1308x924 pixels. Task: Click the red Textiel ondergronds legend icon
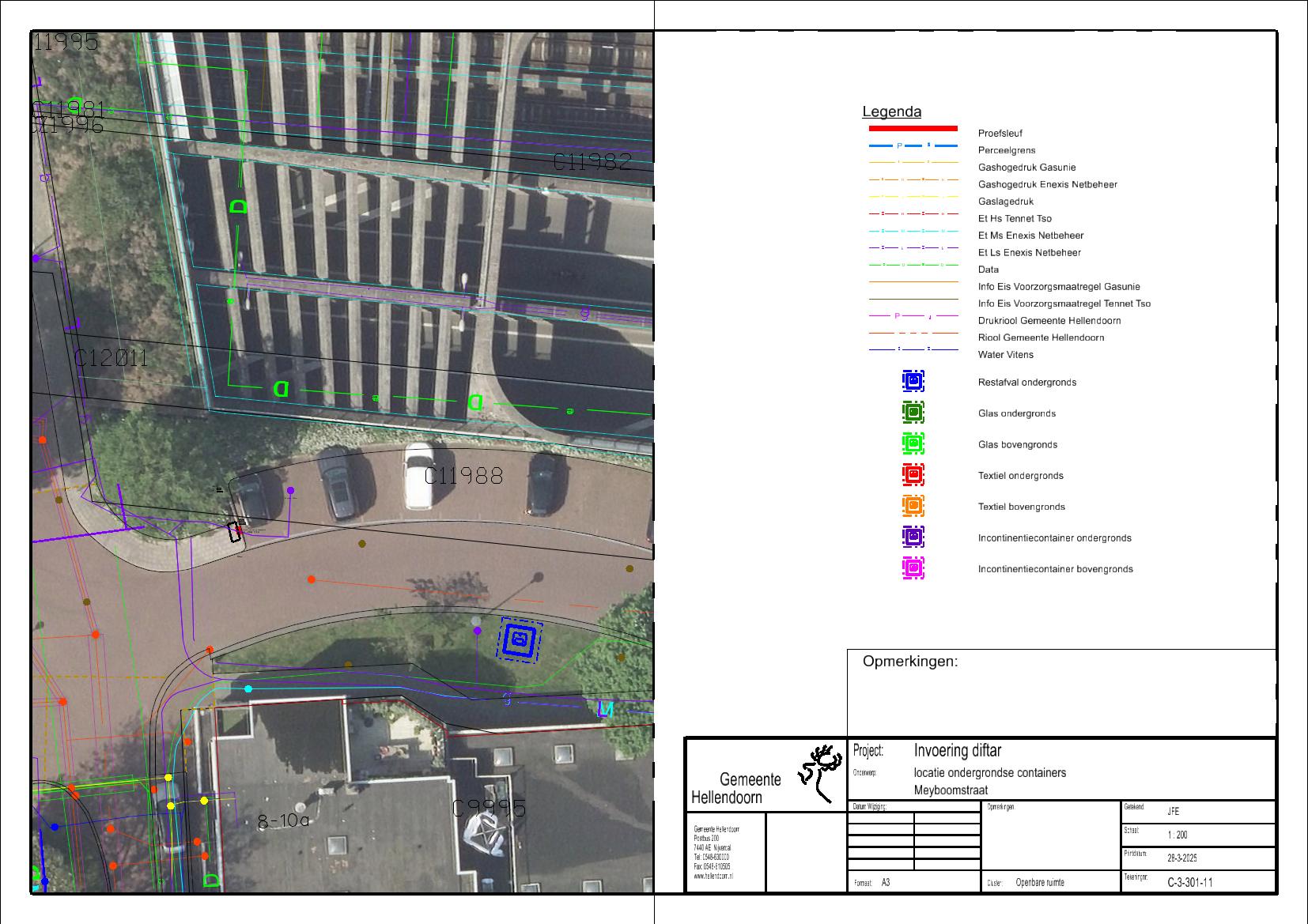coord(913,475)
